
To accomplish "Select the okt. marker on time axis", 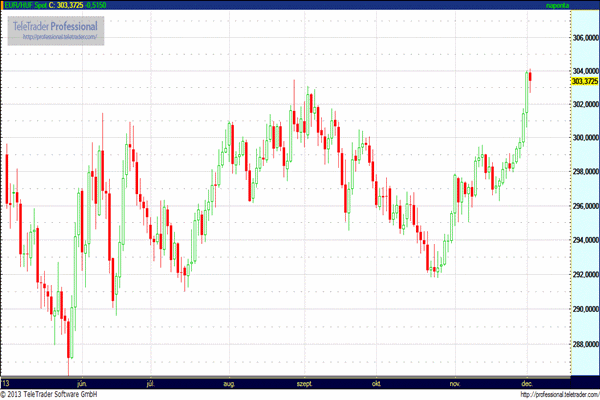I will tap(376, 384).
